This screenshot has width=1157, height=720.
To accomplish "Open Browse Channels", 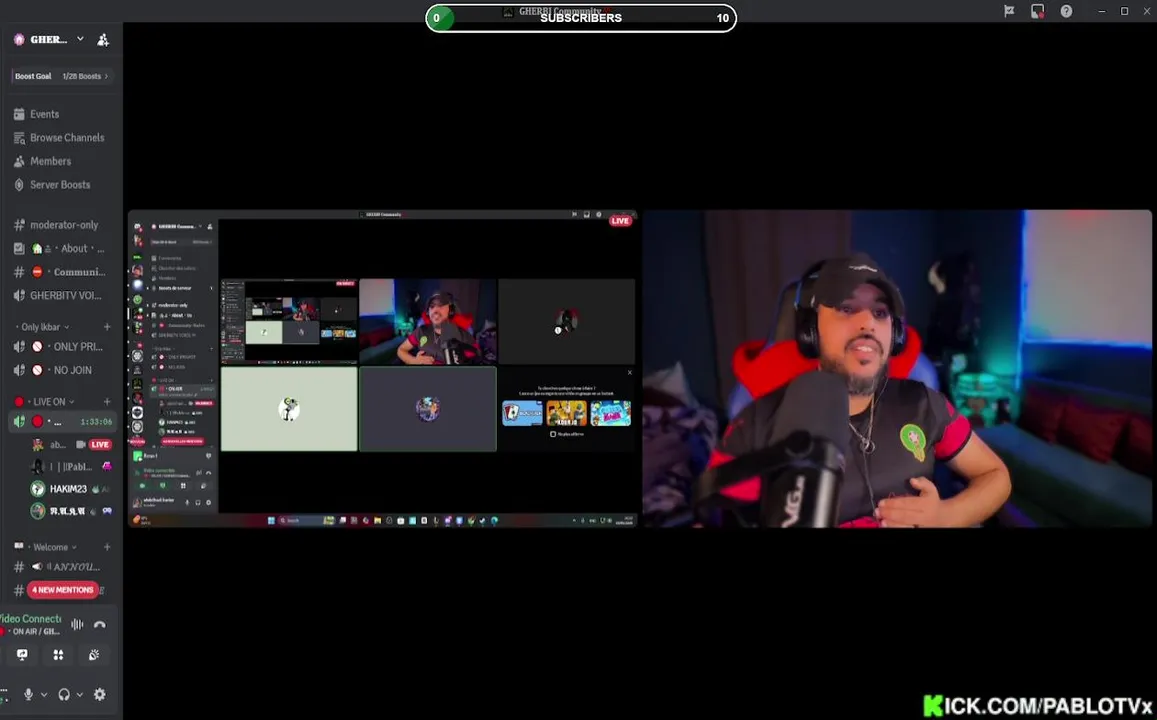I will click(x=66, y=138).
